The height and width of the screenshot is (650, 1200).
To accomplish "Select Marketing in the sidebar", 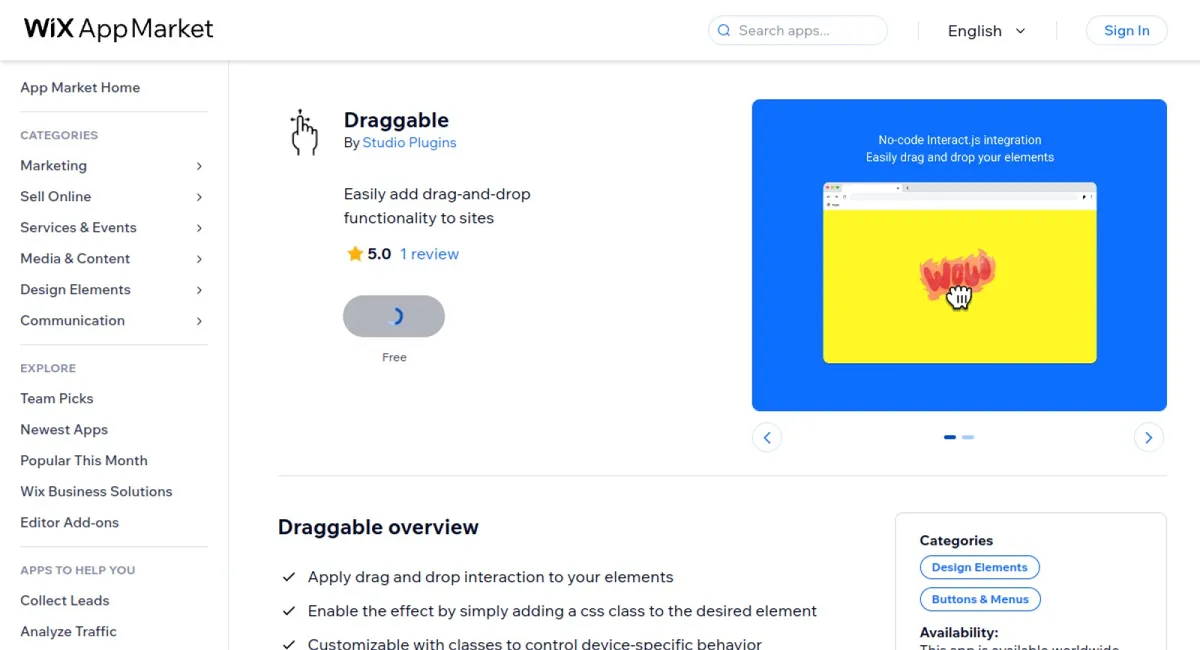I will pyautogui.click(x=53, y=165).
